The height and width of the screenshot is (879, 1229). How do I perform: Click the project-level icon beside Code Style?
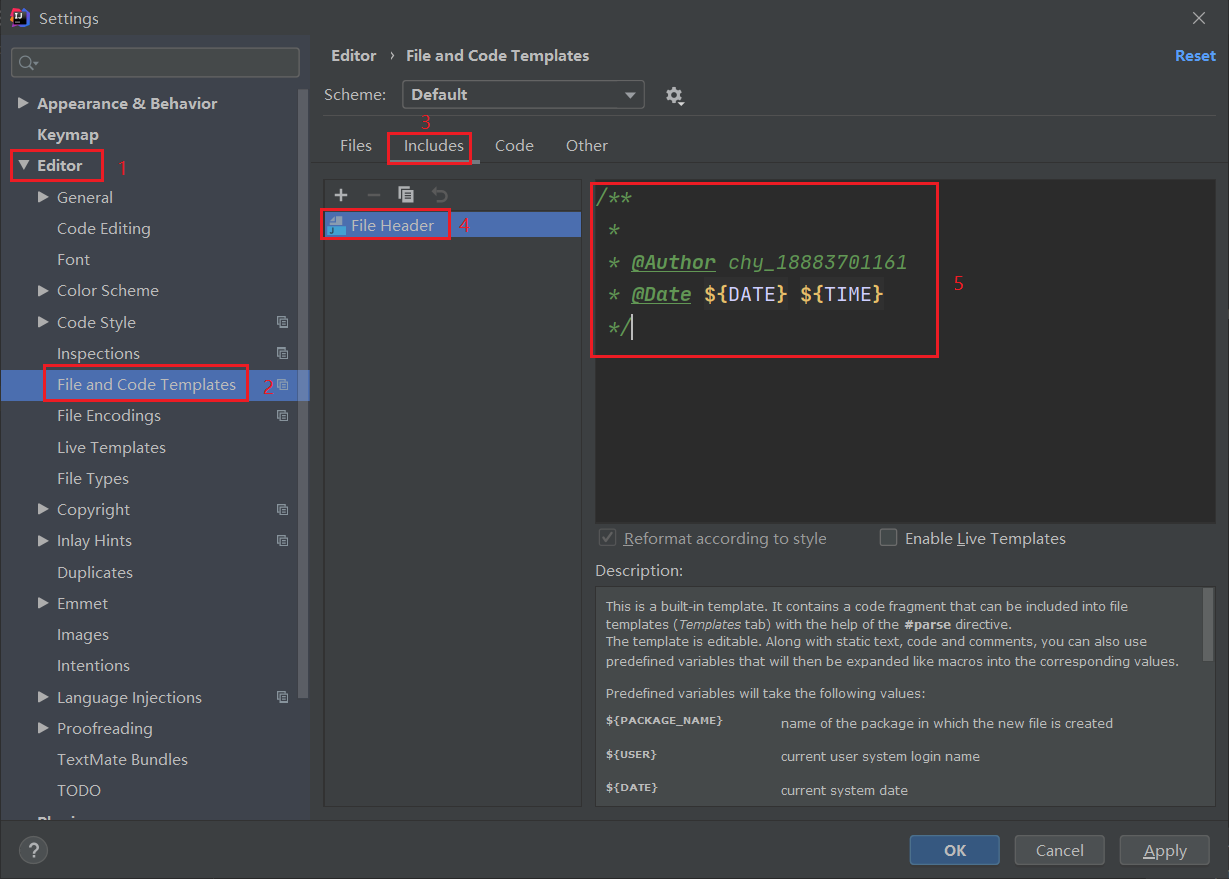coord(283,322)
